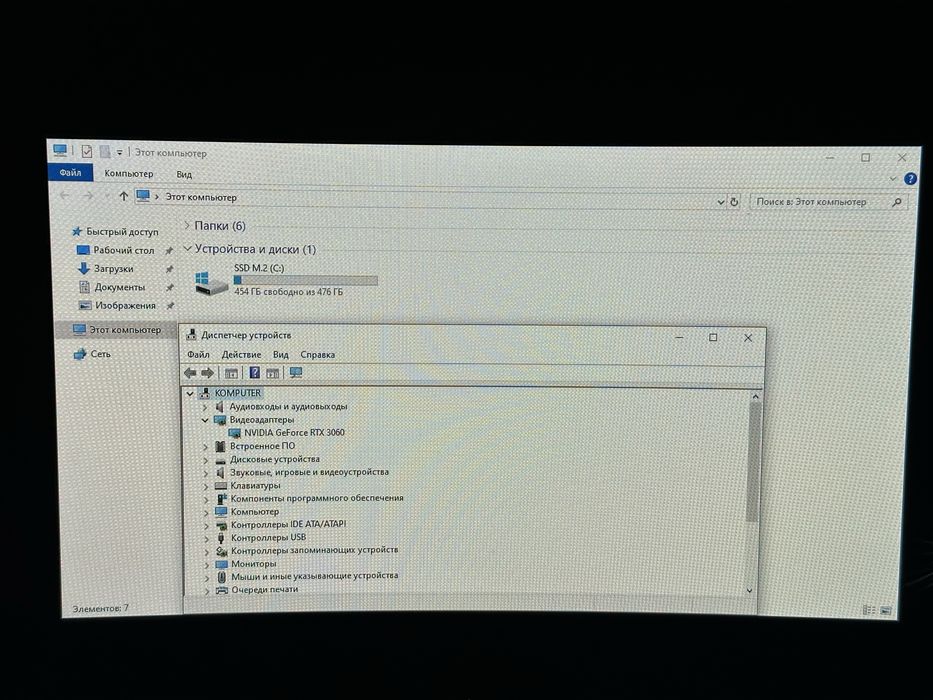Image resolution: width=933 pixels, height=700 pixels.
Task: Click the Очереди печати printer icon
Action: click(x=222, y=590)
